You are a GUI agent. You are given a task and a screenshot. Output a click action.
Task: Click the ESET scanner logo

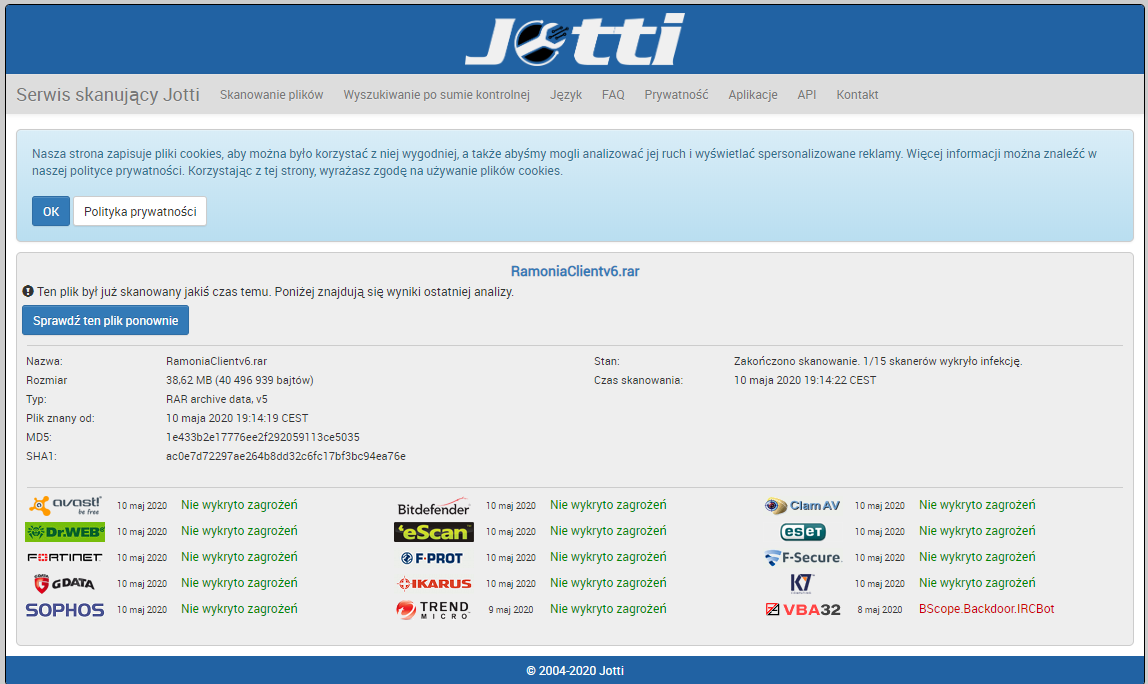point(802,532)
